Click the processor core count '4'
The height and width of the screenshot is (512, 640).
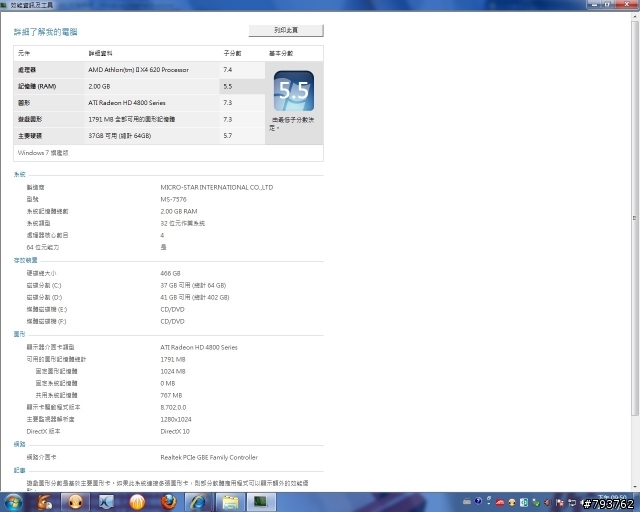pyautogui.click(x=162, y=235)
